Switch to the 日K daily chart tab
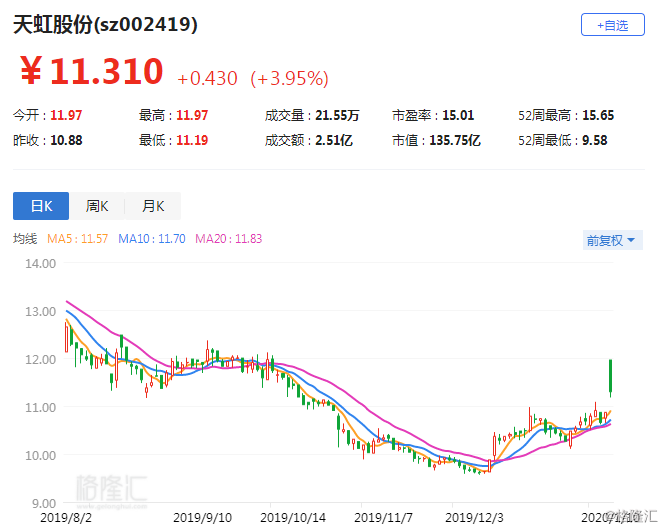Image resolution: width=665 pixels, height=530 pixels. coord(41,206)
